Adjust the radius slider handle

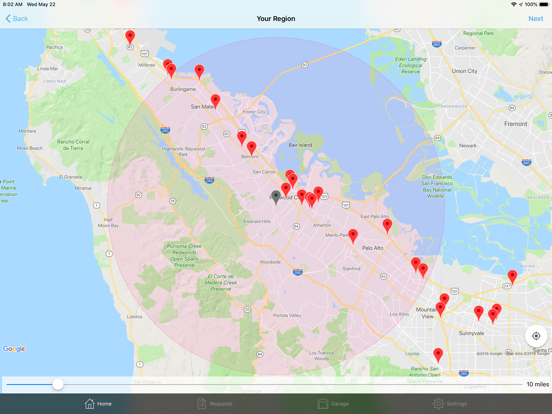point(58,384)
